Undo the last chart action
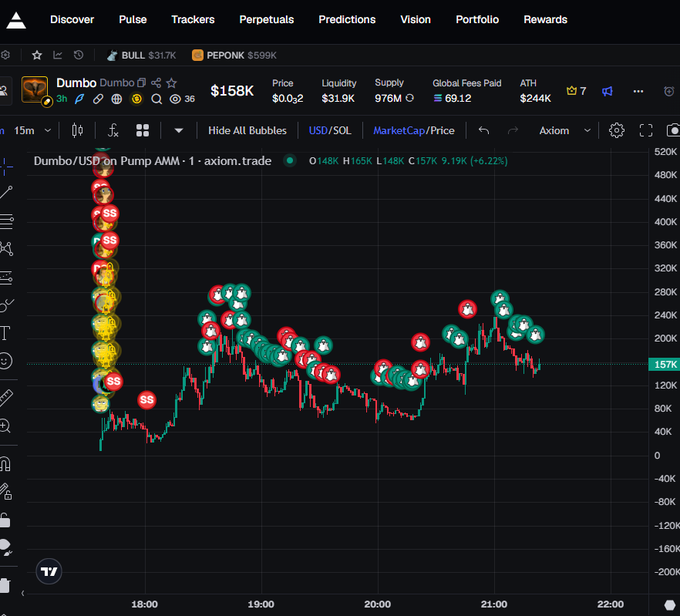Screen dimensions: 680x616 (484, 131)
